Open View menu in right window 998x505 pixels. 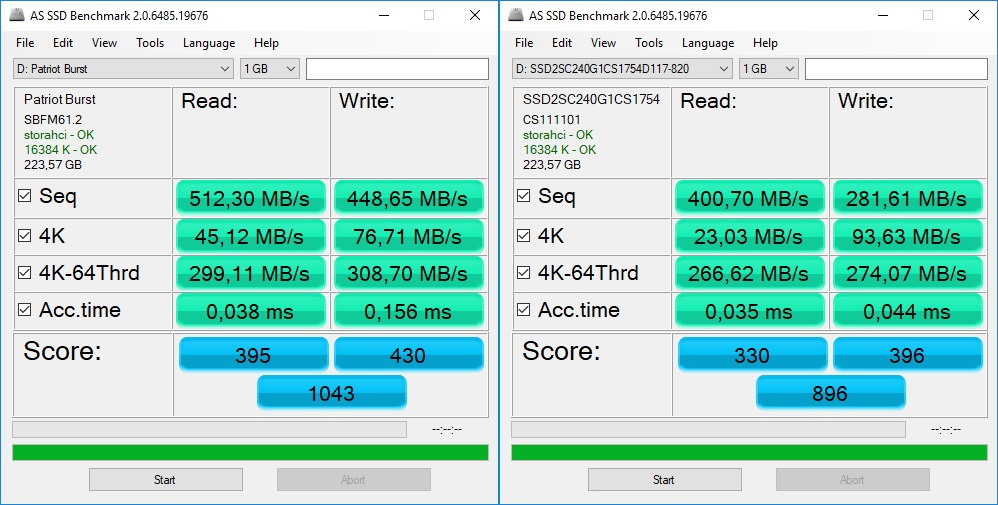(x=603, y=43)
